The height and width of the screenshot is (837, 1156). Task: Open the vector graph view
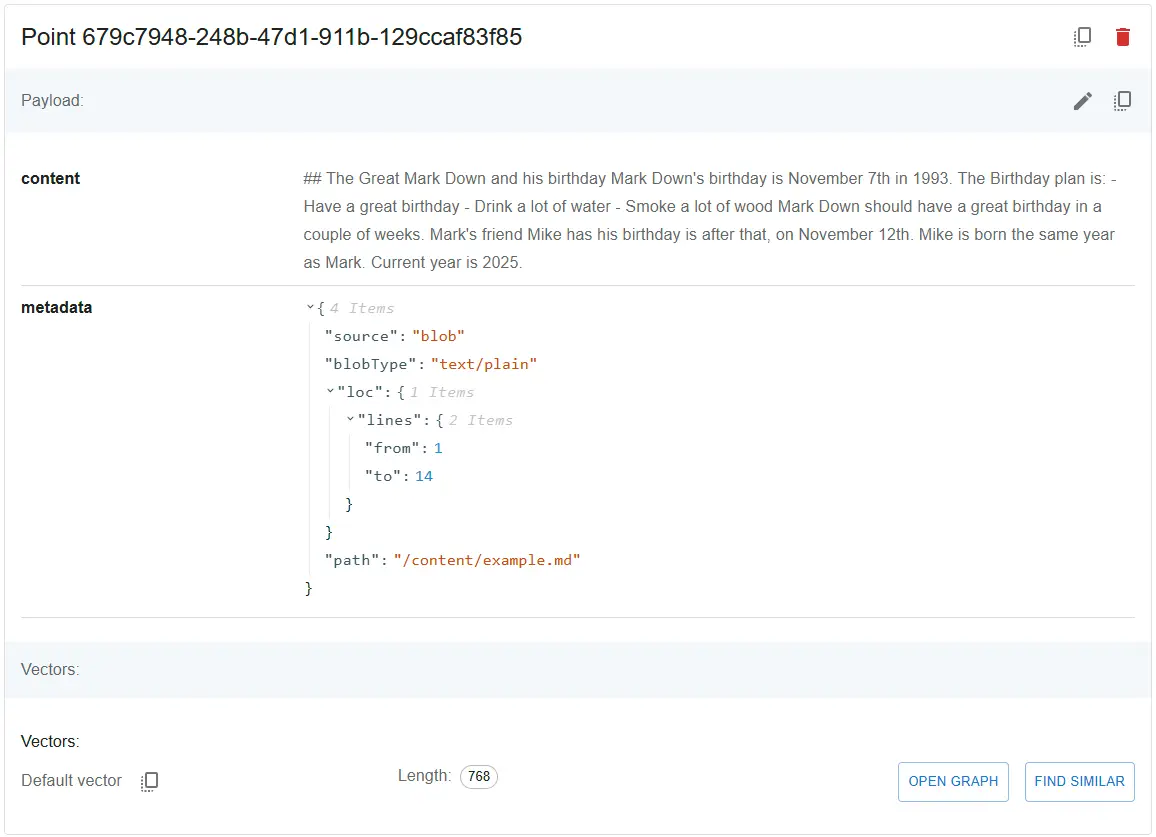tap(953, 781)
